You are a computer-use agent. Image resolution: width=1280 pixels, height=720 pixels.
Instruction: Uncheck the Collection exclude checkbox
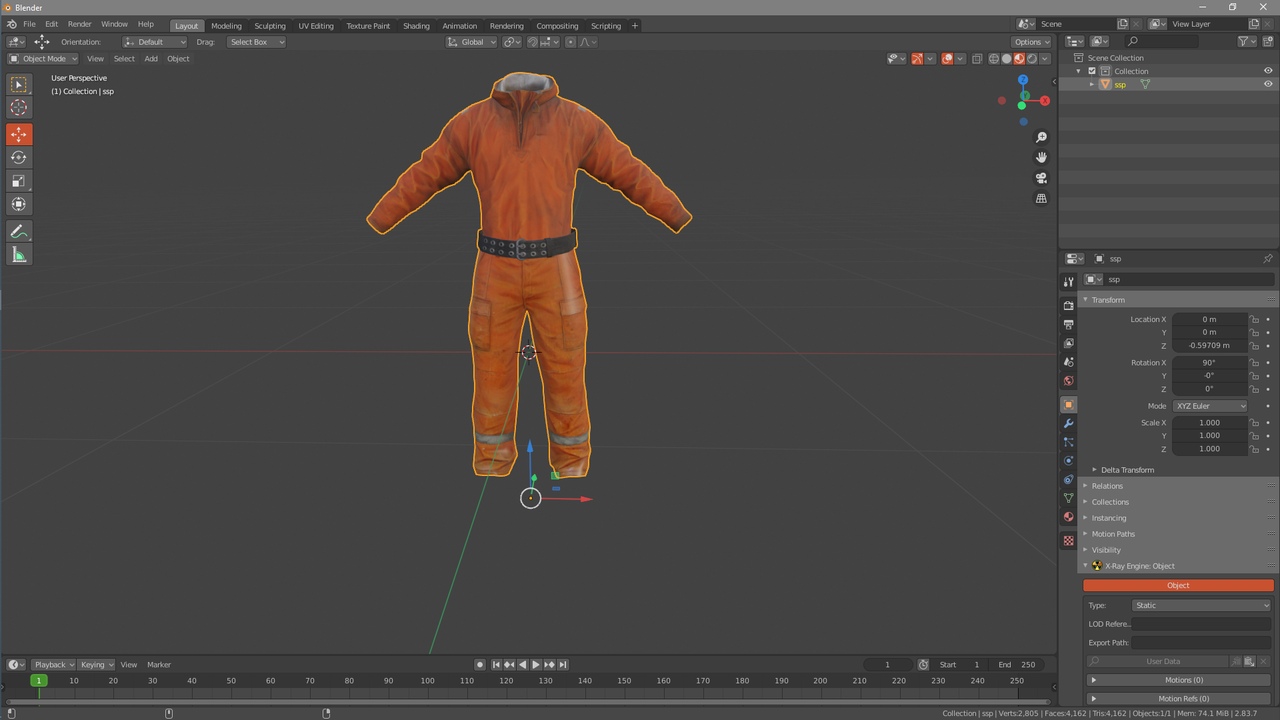tap(1092, 71)
